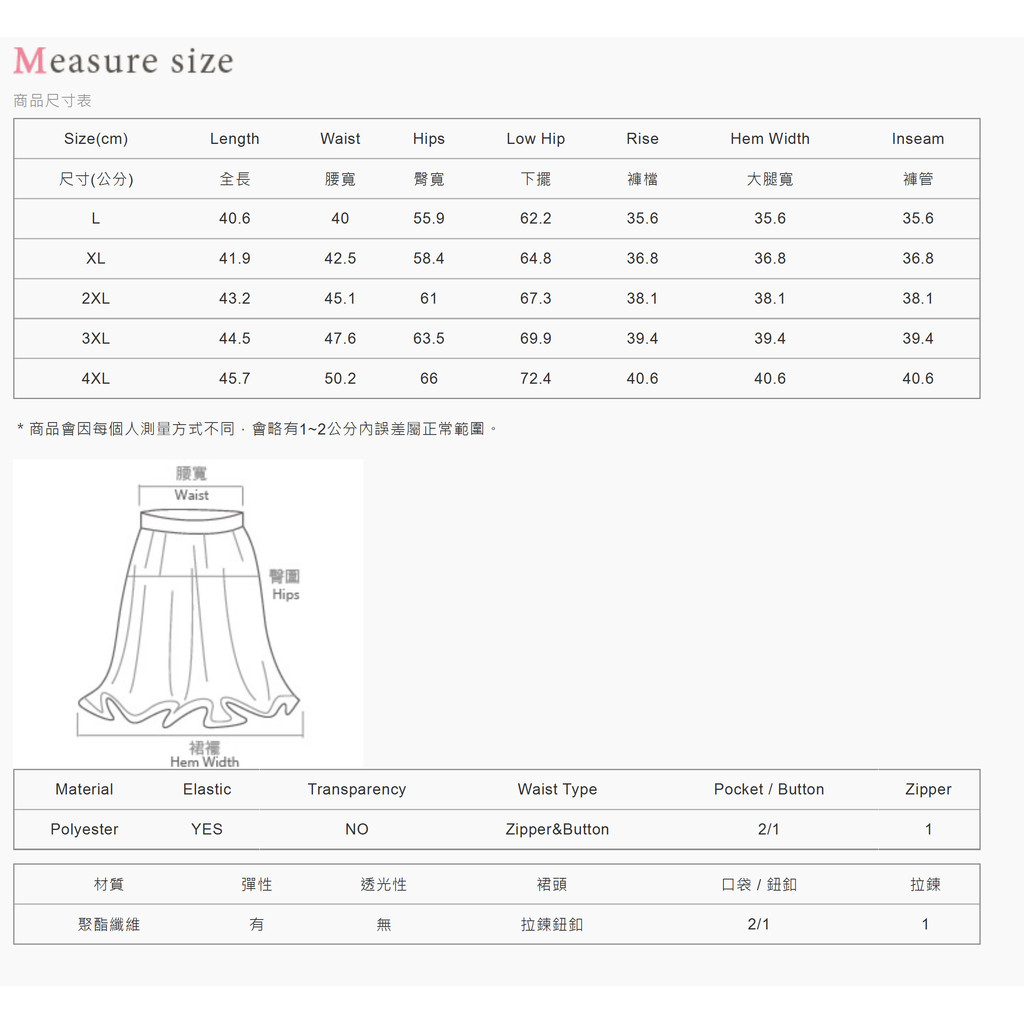Click the Rise column header

[x=642, y=139]
